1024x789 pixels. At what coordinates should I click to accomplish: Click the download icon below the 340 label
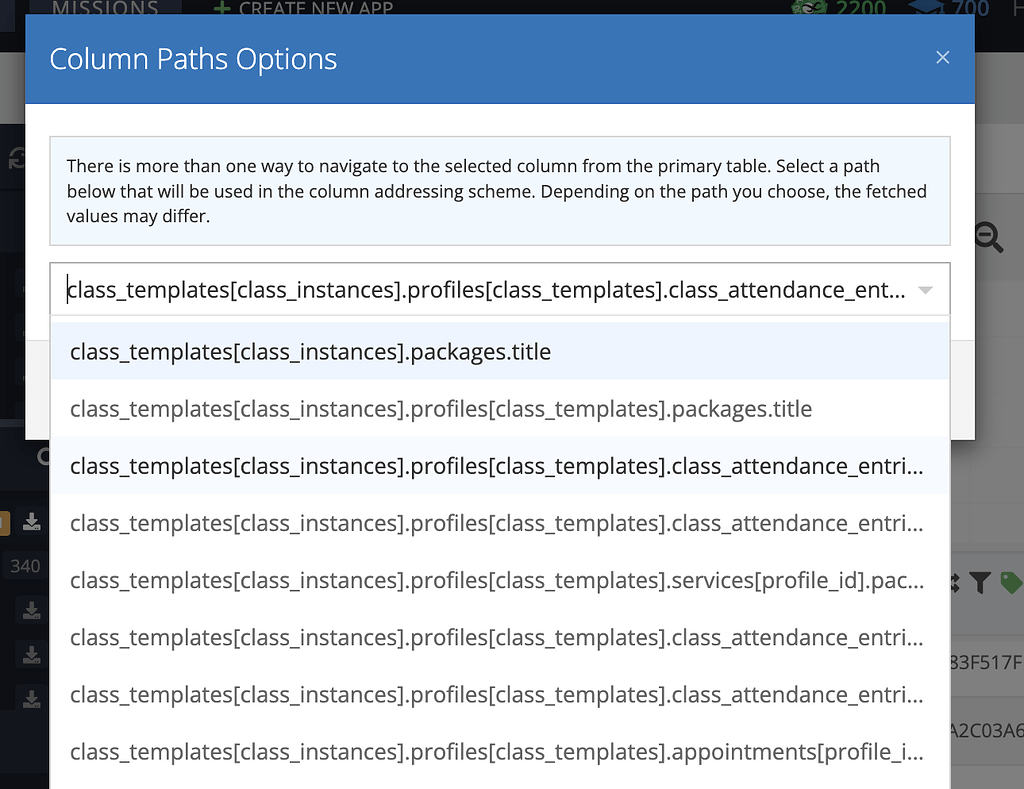[30, 611]
